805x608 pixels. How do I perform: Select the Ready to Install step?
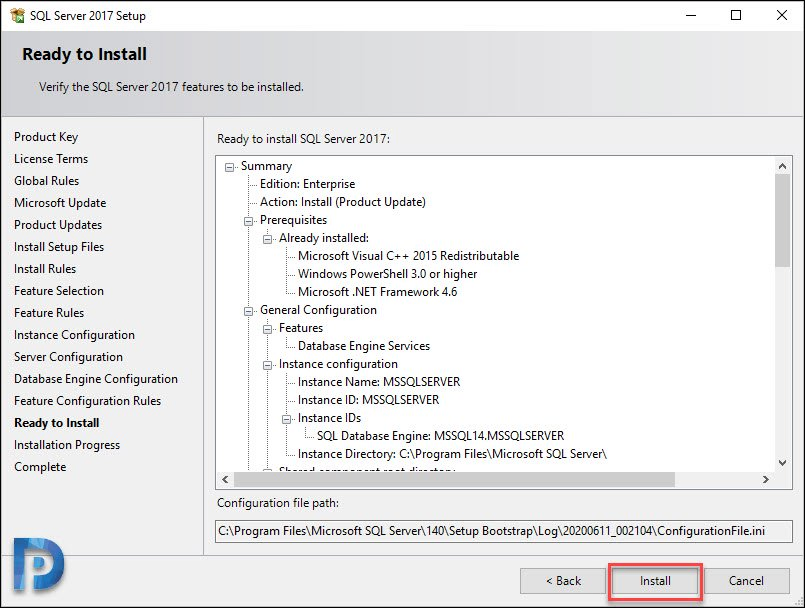pos(56,423)
